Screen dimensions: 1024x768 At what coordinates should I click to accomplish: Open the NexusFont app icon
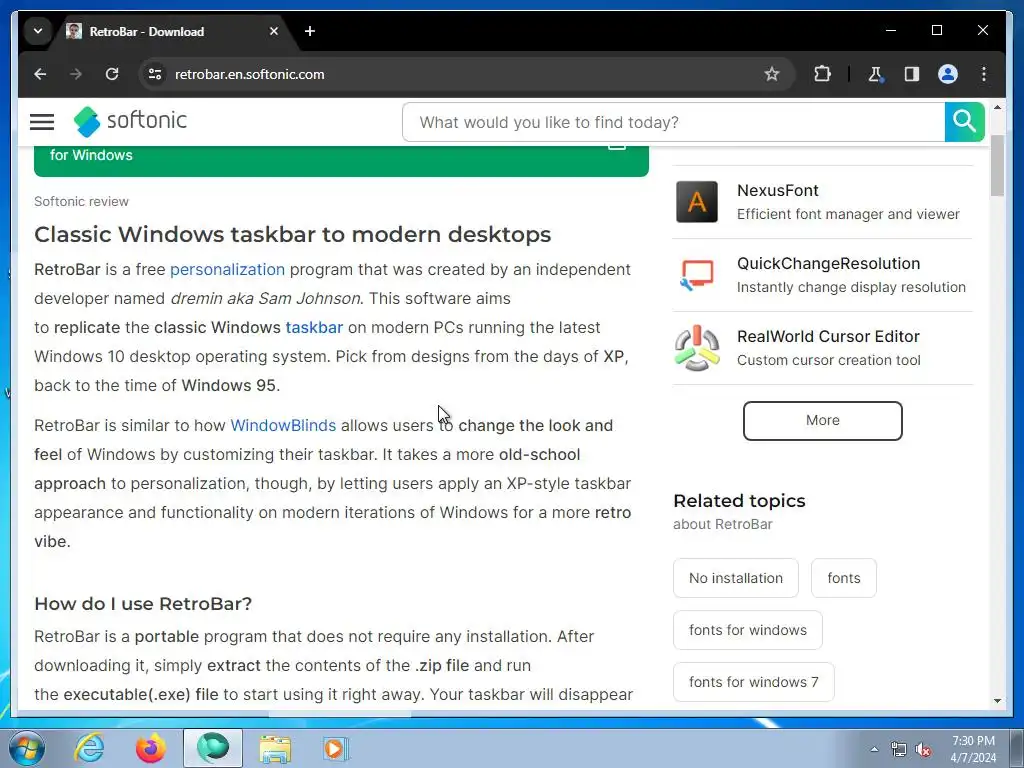coord(697,202)
